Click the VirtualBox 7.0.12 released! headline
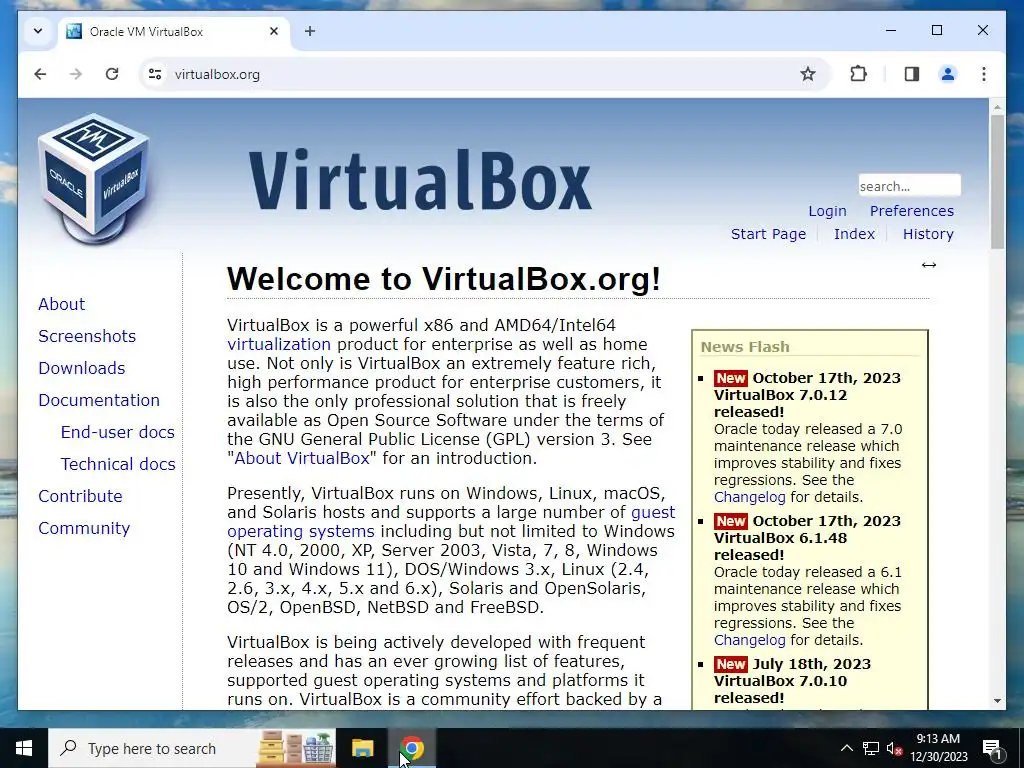 pos(780,404)
